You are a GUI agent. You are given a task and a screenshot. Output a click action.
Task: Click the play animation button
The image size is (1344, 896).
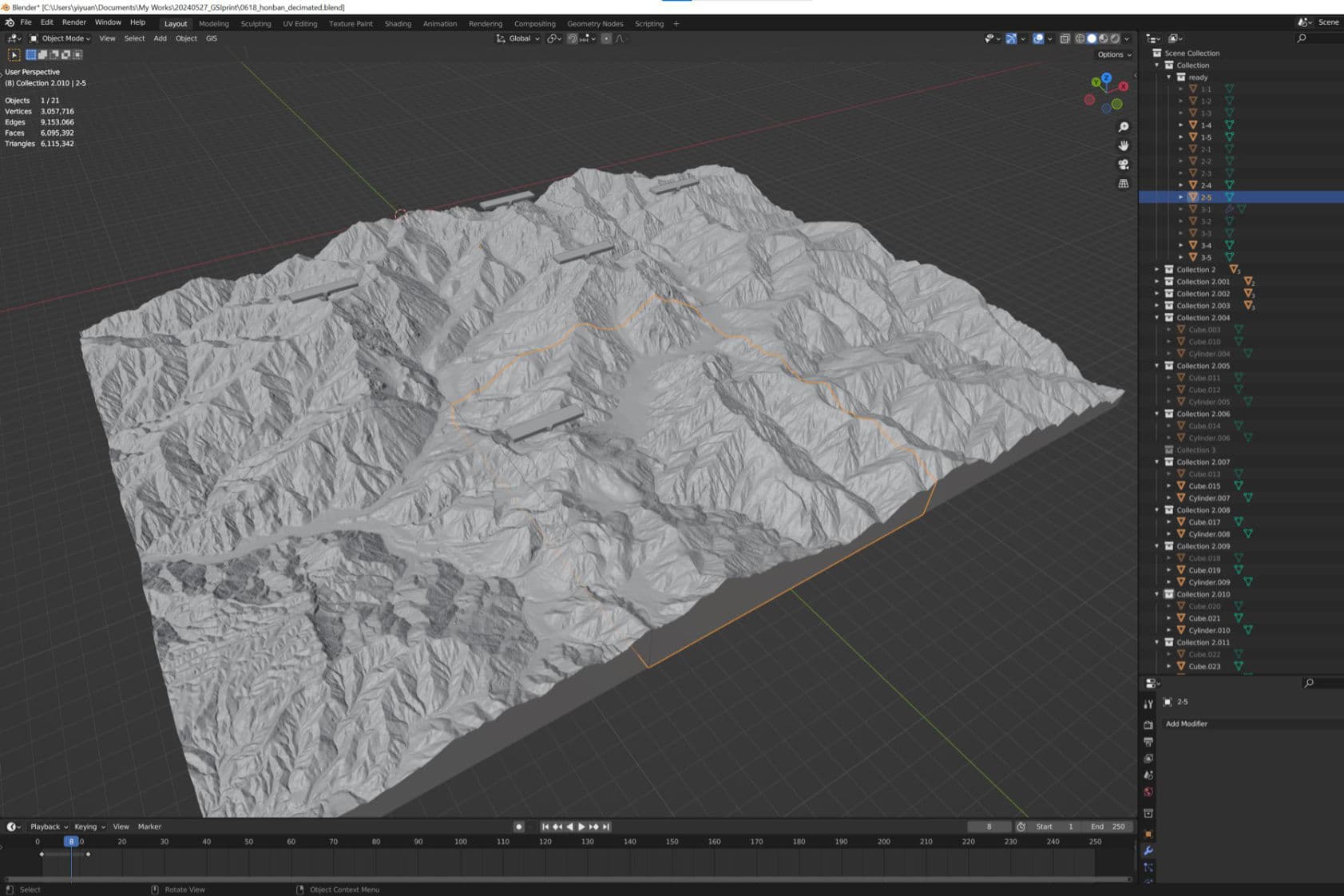[x=581, y=827]
